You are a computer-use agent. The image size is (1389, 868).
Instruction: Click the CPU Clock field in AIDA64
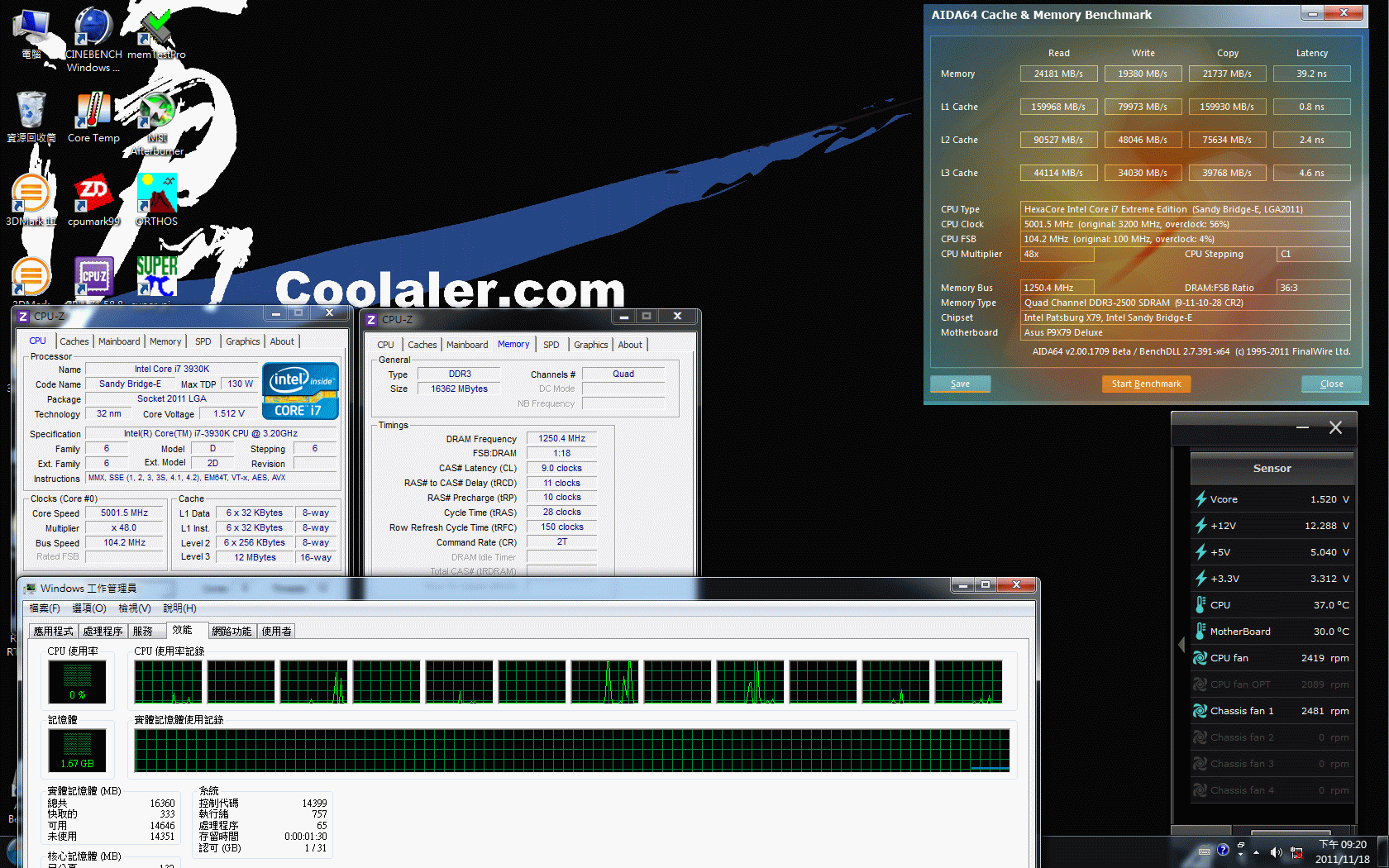point(1186,224)
